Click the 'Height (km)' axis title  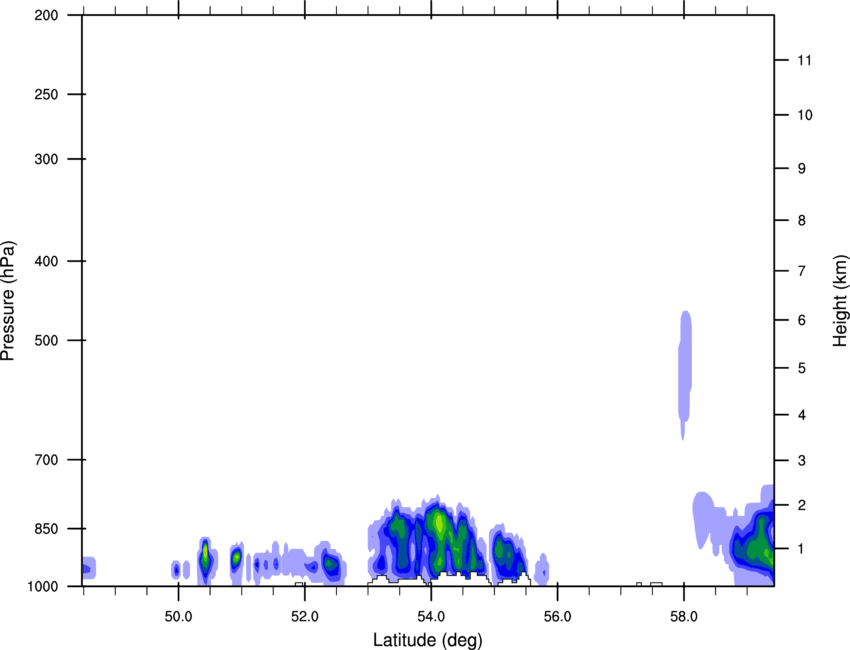[840, 301]
